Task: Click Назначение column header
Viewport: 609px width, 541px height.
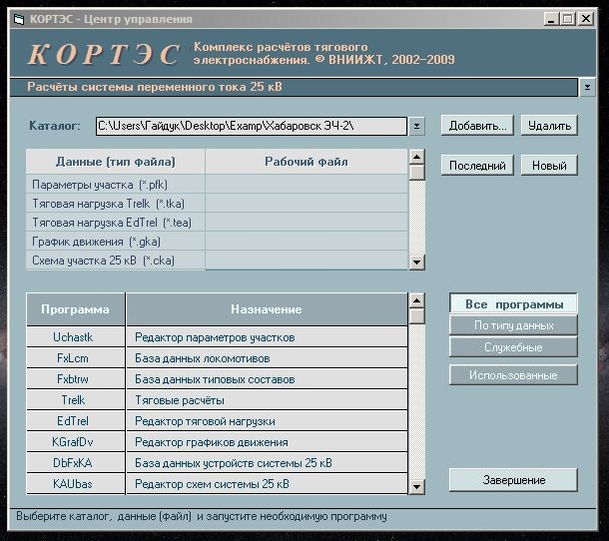Action: (x=267, y=310)
